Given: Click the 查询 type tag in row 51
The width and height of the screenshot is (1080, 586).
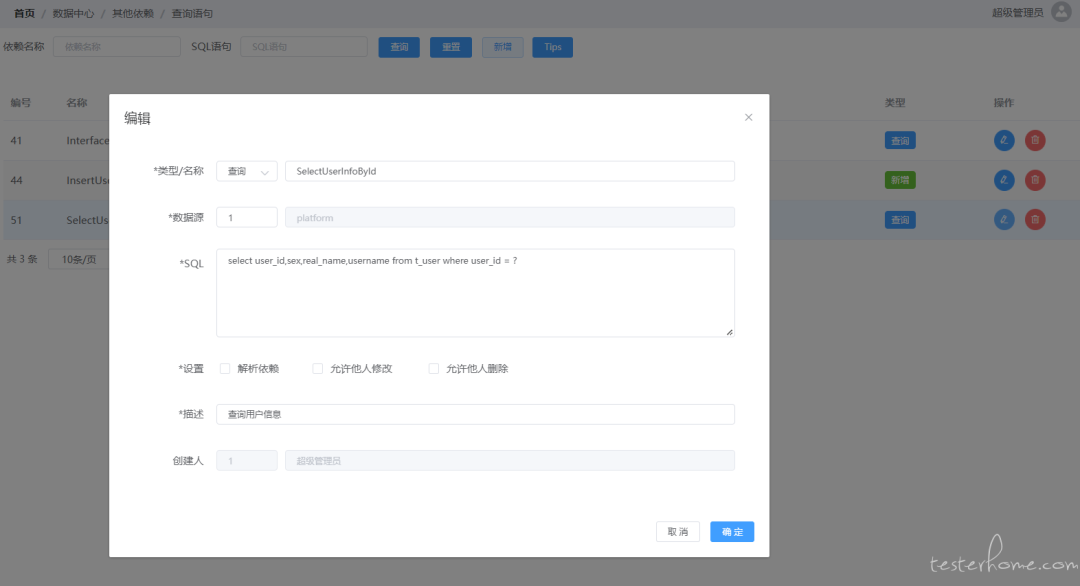Looking at the screenshot, I should 900,220.
